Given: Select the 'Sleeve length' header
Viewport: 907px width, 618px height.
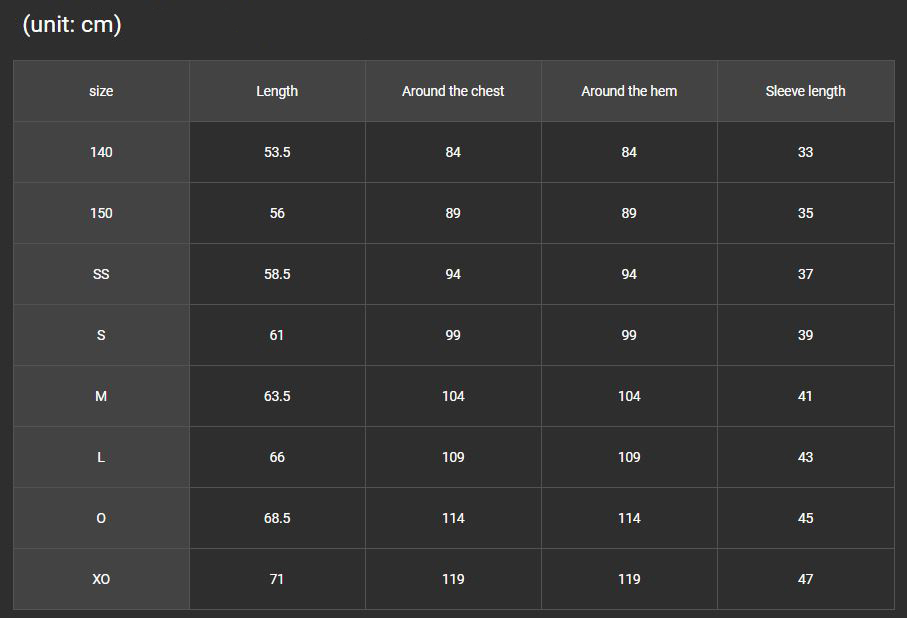Looking at the screenshot, I should [x=806, y=91].
